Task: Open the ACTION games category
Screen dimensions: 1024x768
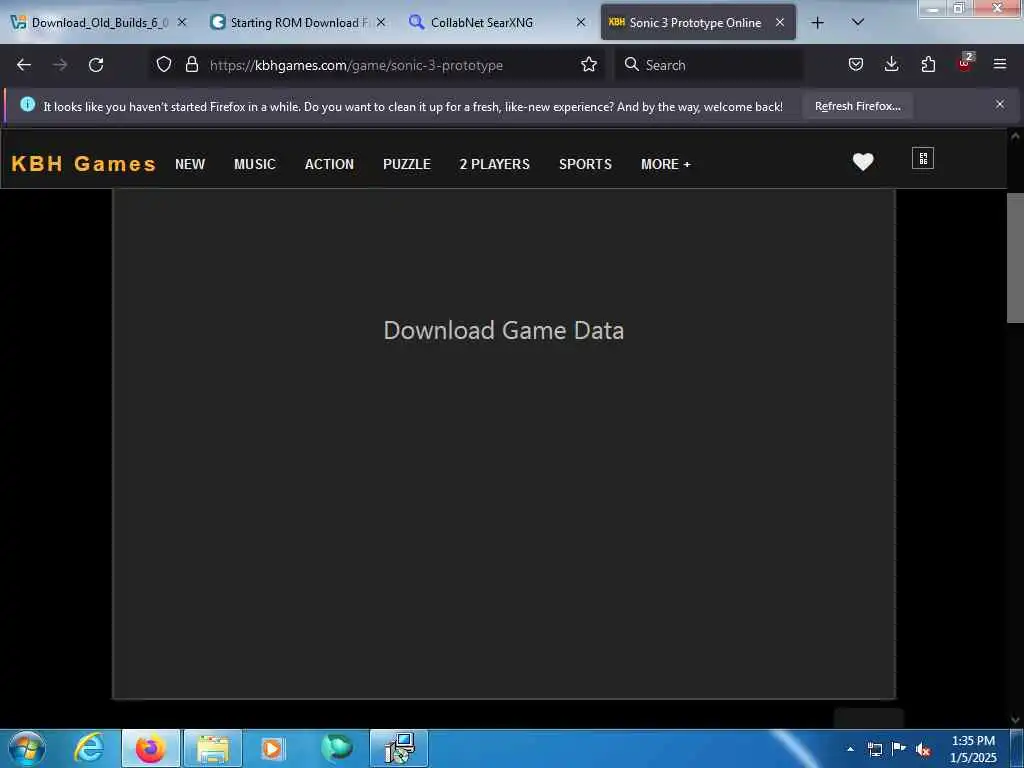Action: point(329,165)
